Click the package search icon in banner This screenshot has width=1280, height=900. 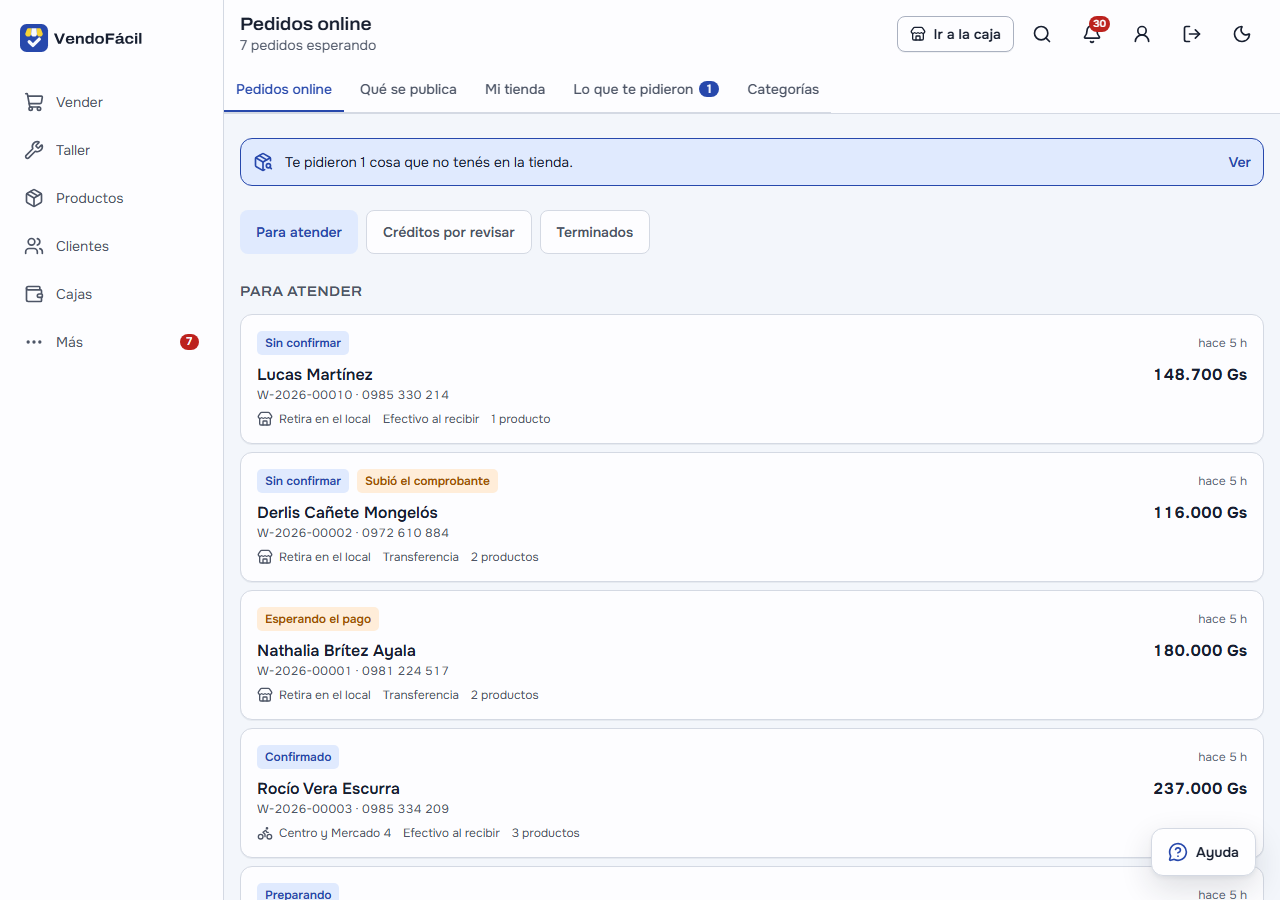[263, 162]
